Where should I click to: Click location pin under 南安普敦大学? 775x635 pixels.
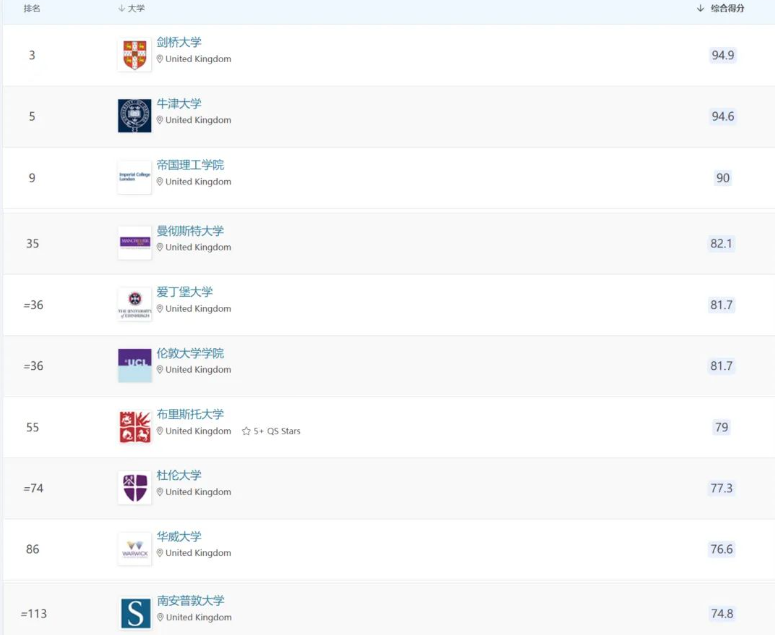coord(160,617)
